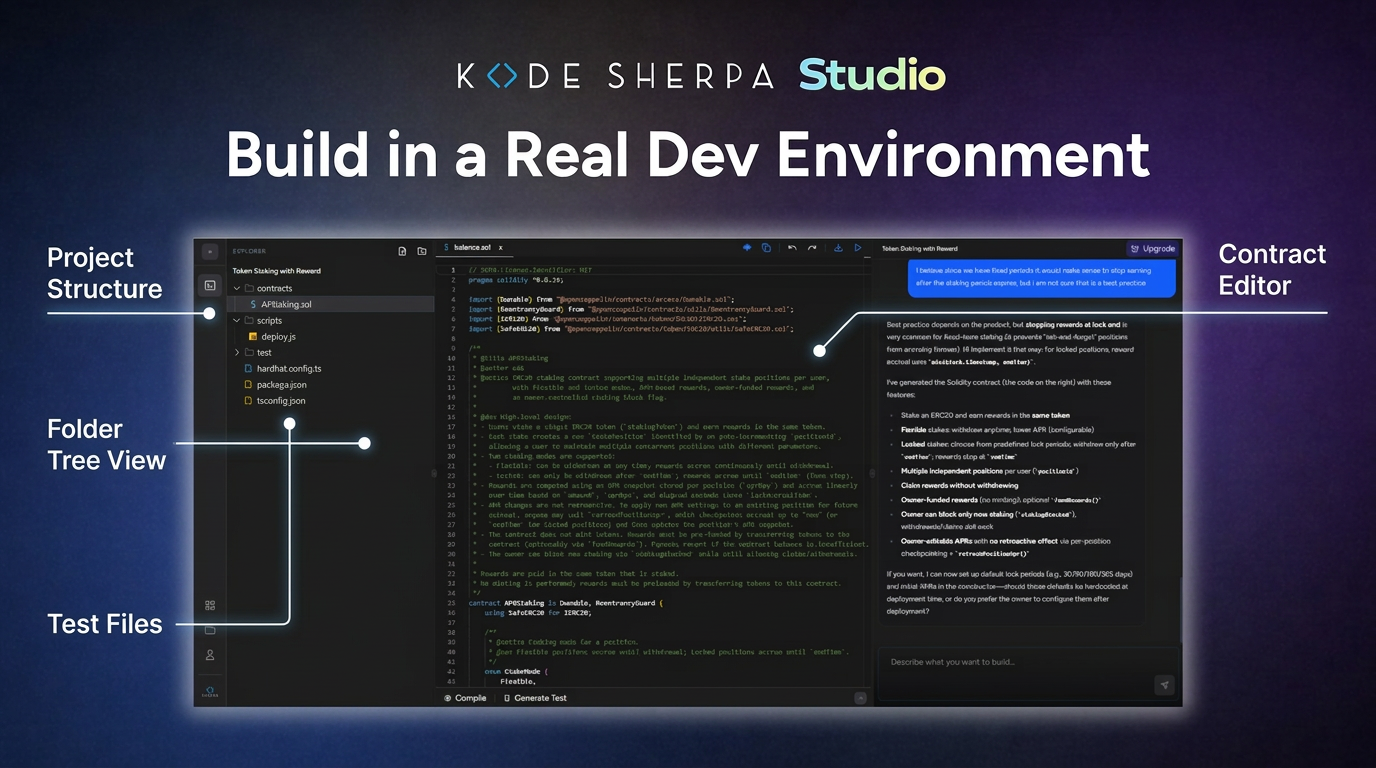Open the APStaking.sol file

pos(331,304)
